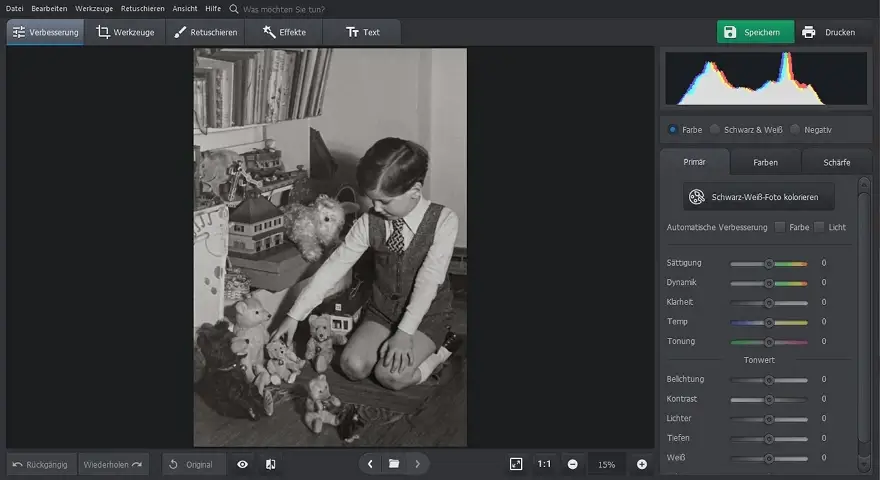The height and width of the screenshot is (480, 880).
Task: Toggle the eye preview icon
Action: click(242, 464)
